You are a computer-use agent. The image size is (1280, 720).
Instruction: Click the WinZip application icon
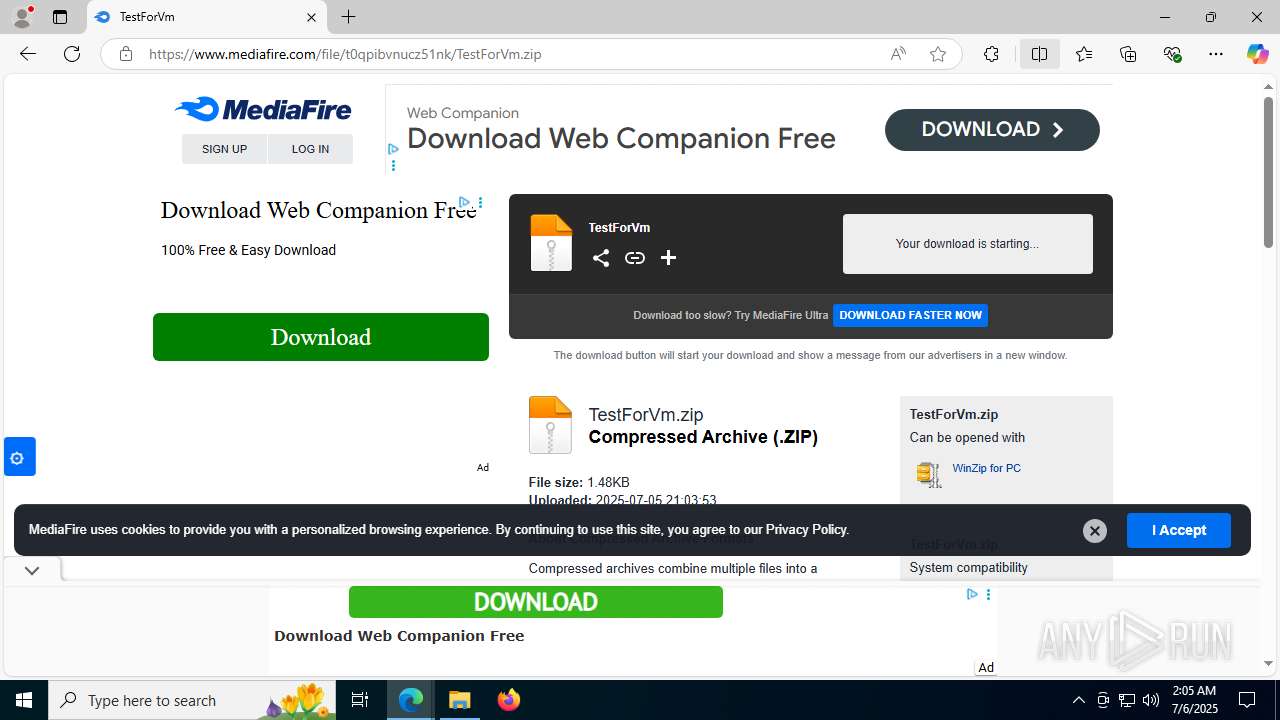[929, 474]
